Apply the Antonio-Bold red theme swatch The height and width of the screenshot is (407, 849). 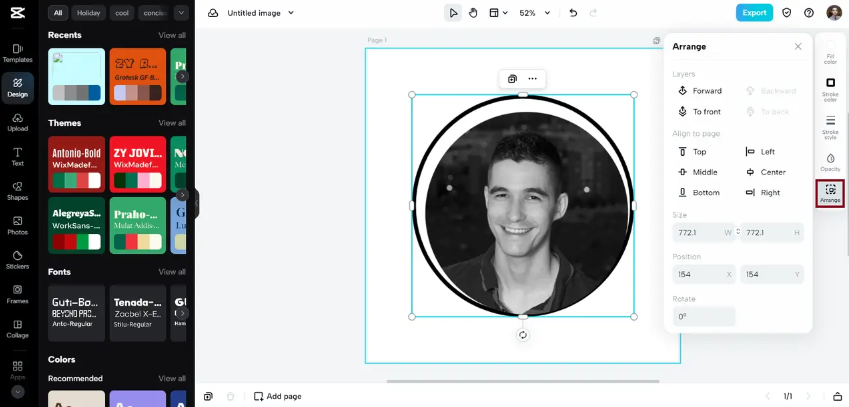76,165
